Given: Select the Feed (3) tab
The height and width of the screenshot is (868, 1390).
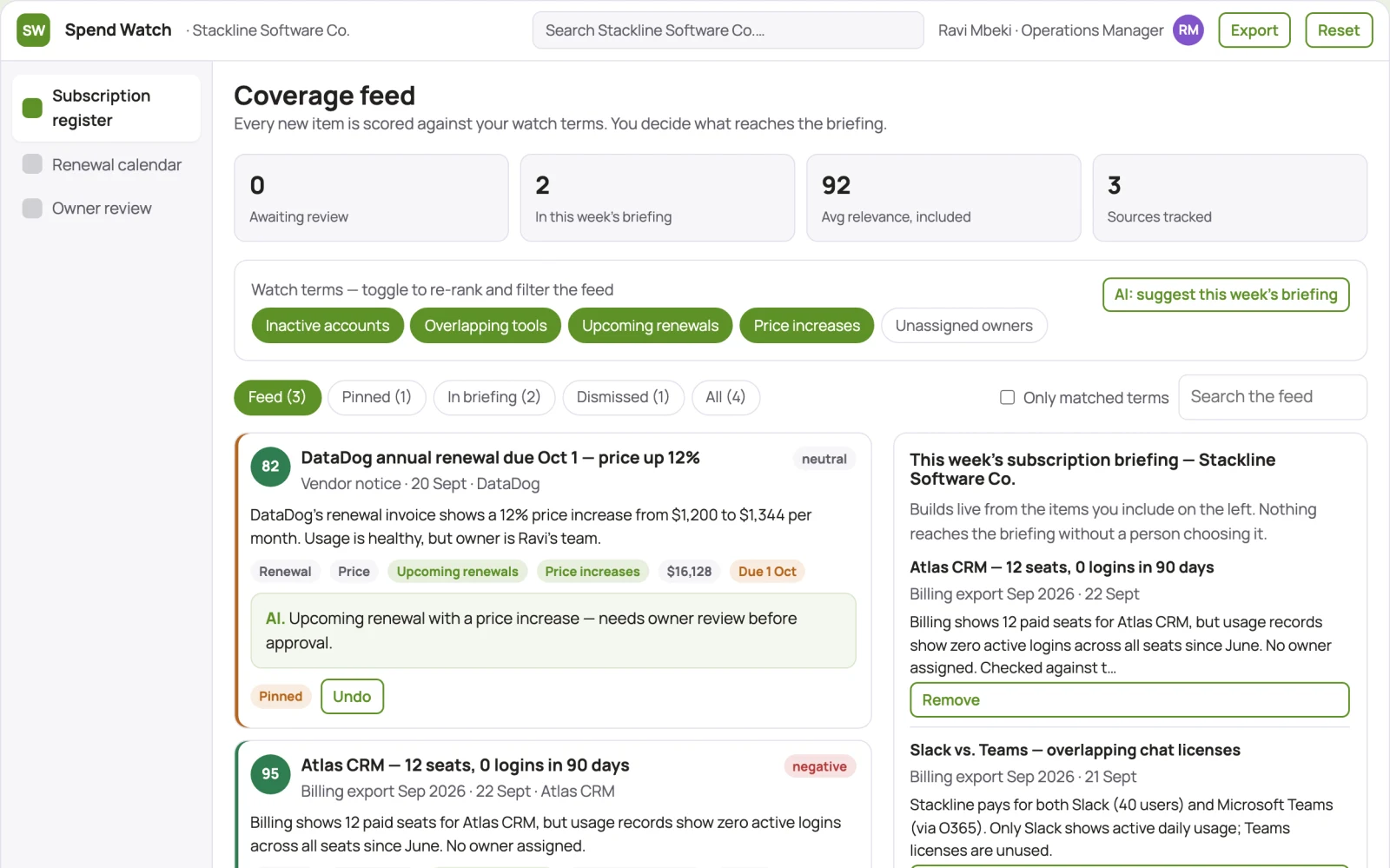Looking at the screenshot, I should 277,397.
